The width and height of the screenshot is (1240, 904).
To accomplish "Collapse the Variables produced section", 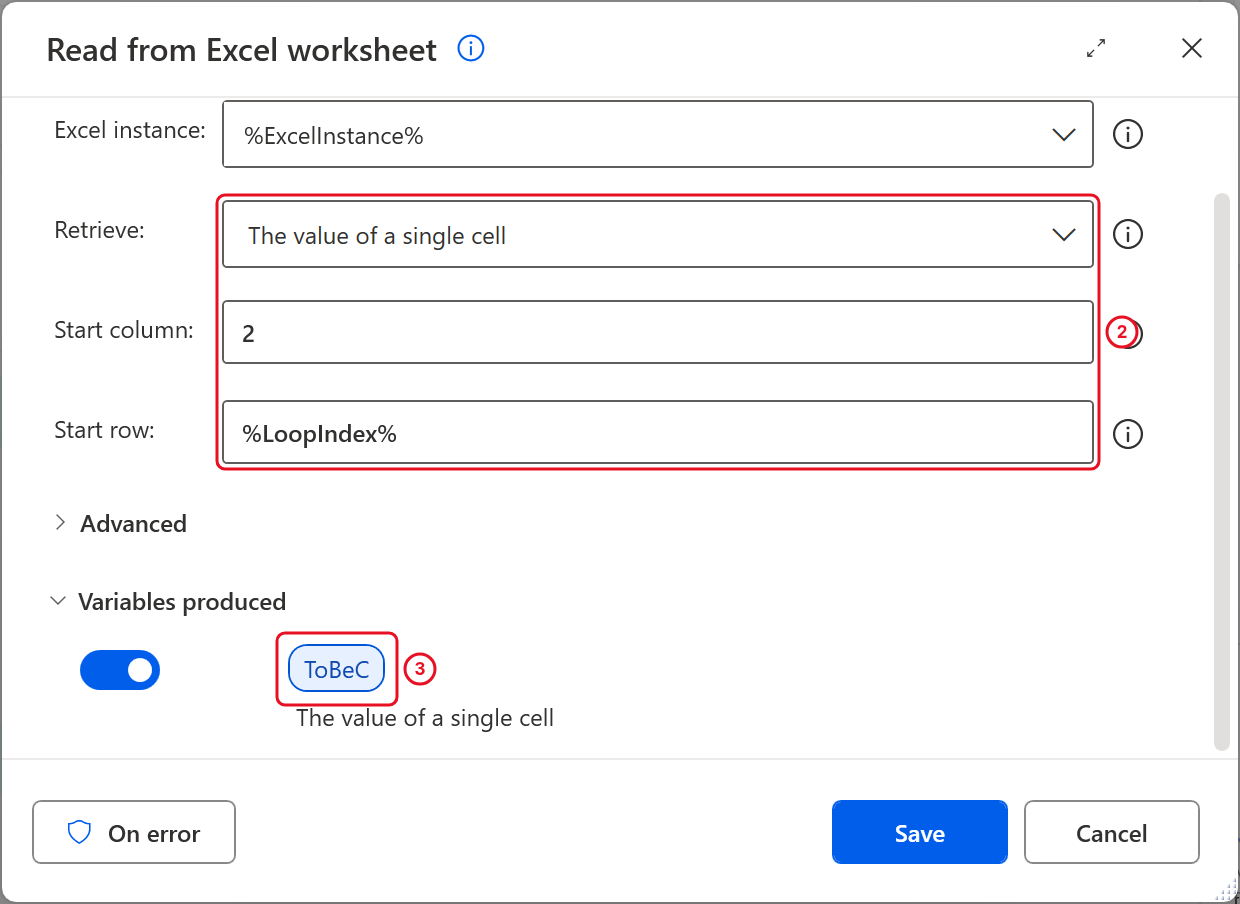I will click(x=168, y=601).
